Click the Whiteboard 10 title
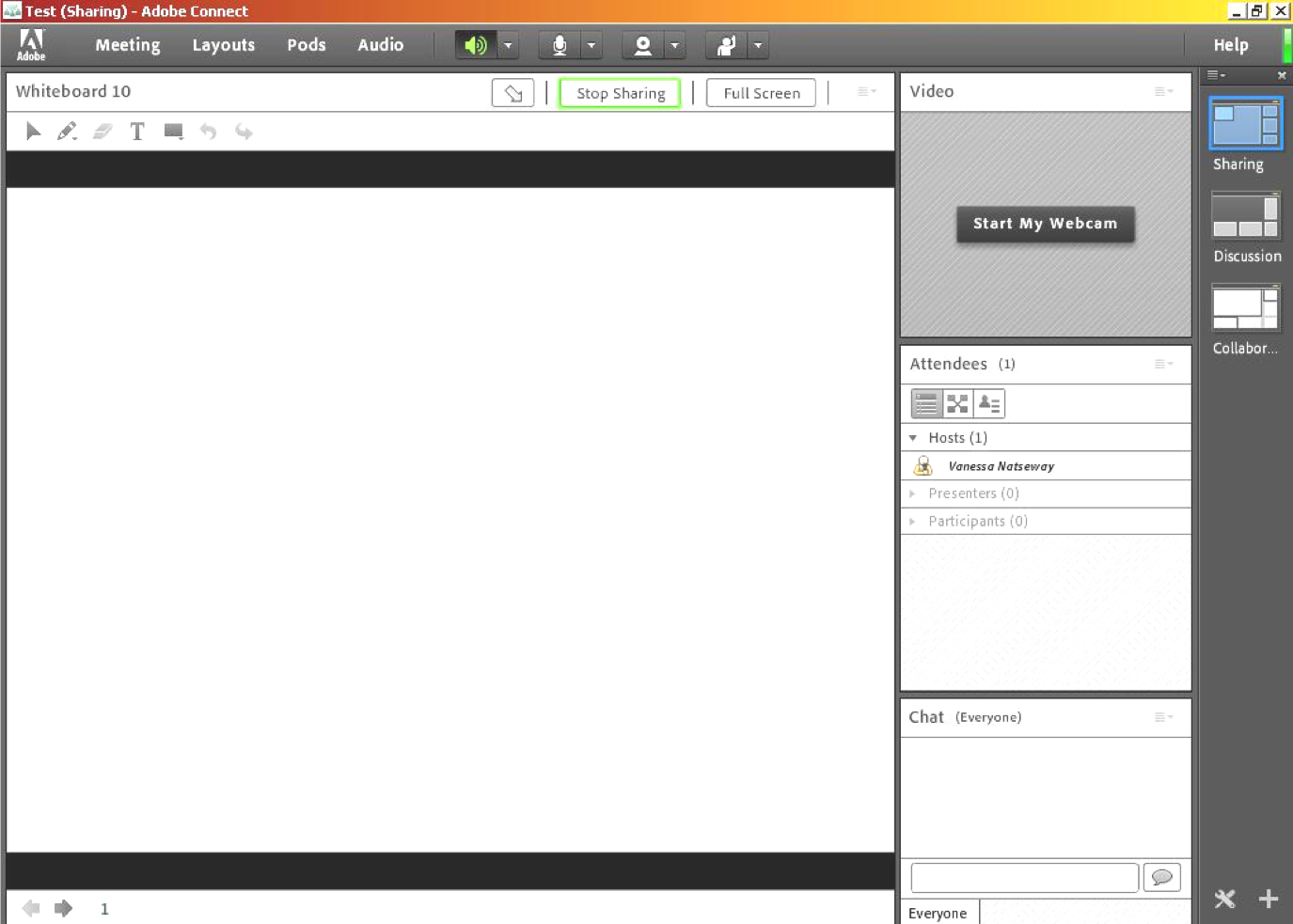Screen dimensions: 1293x924 click(73, 91)
